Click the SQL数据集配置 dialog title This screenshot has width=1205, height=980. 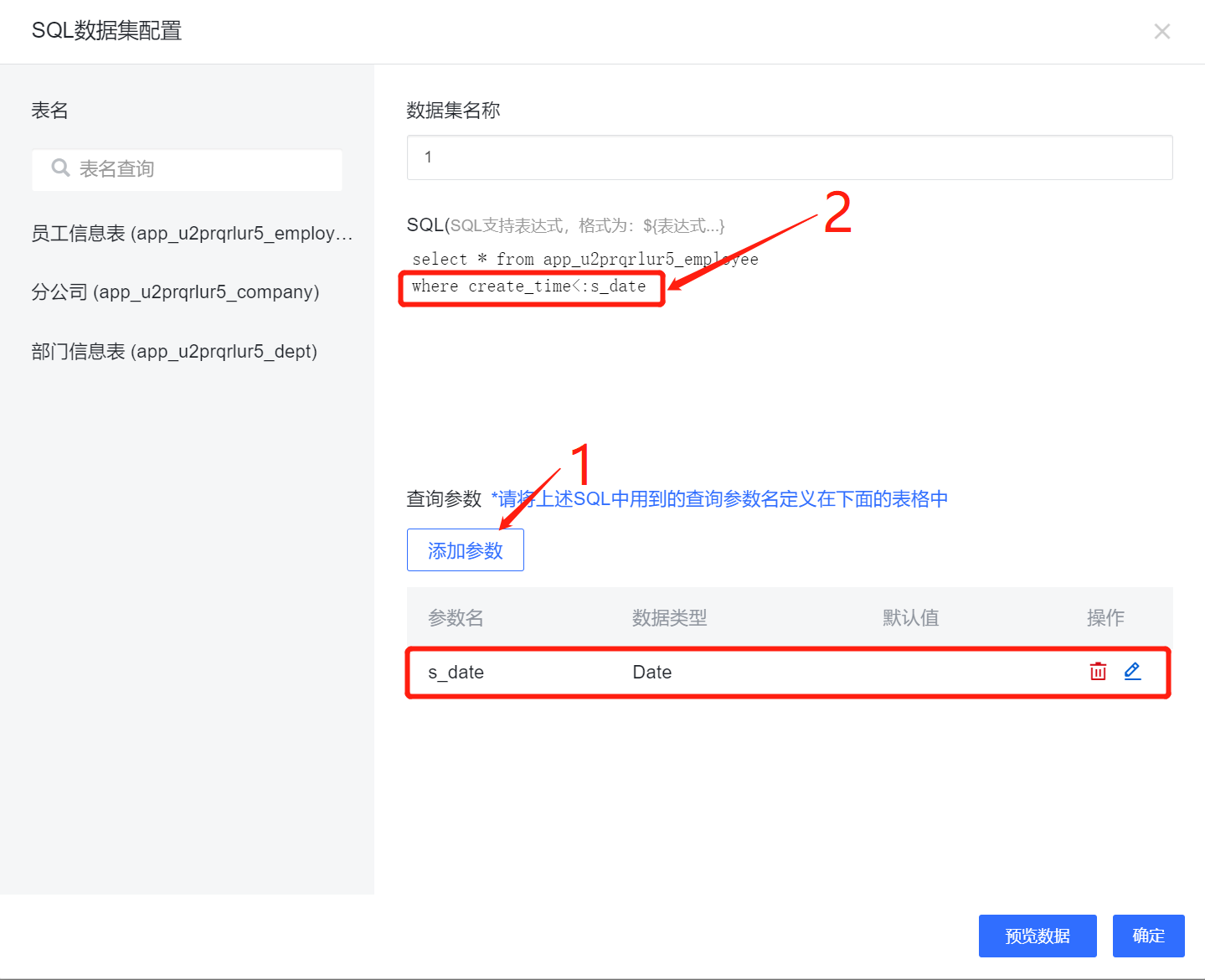point(106,31)
